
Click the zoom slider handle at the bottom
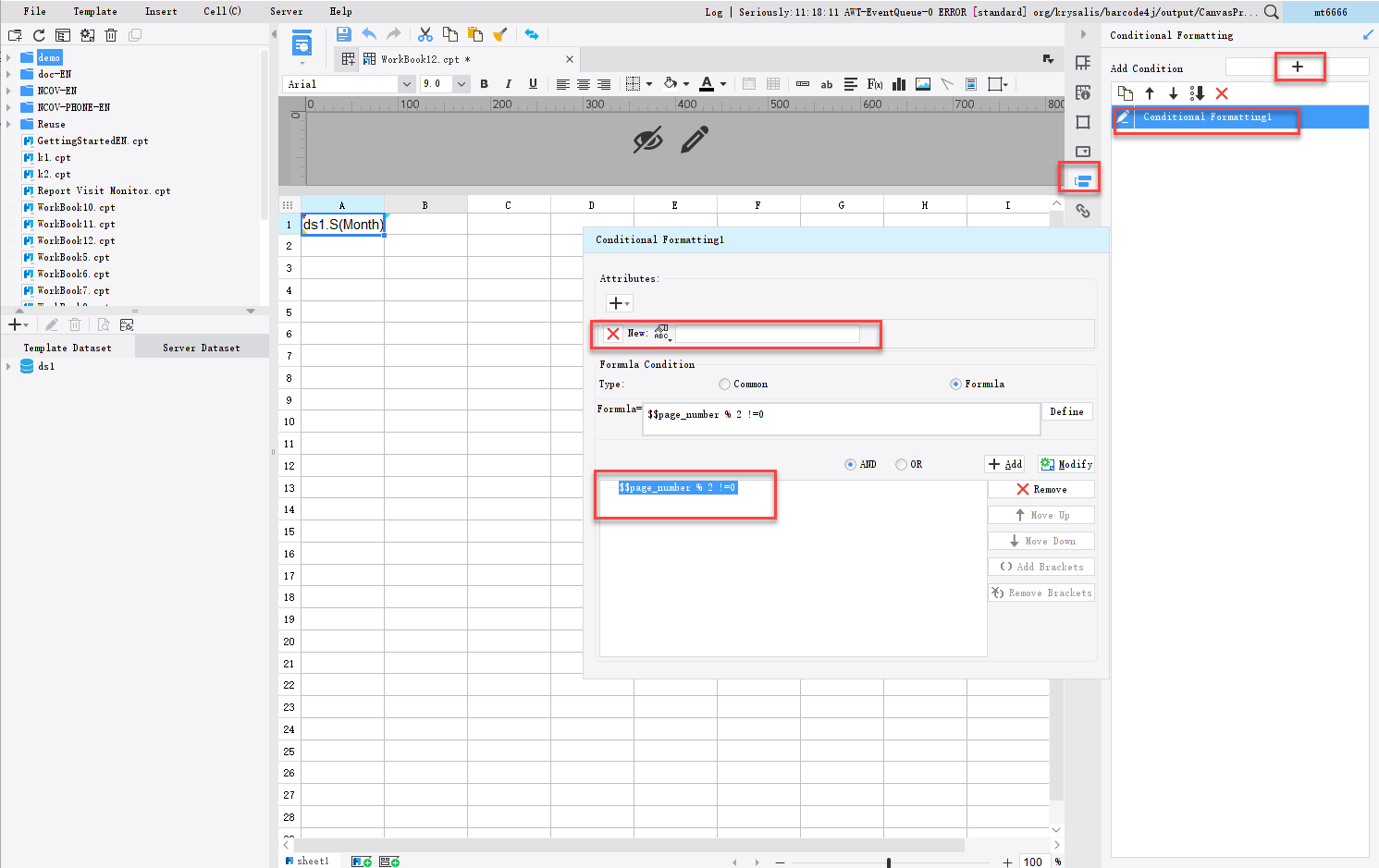tap(889, 862)
